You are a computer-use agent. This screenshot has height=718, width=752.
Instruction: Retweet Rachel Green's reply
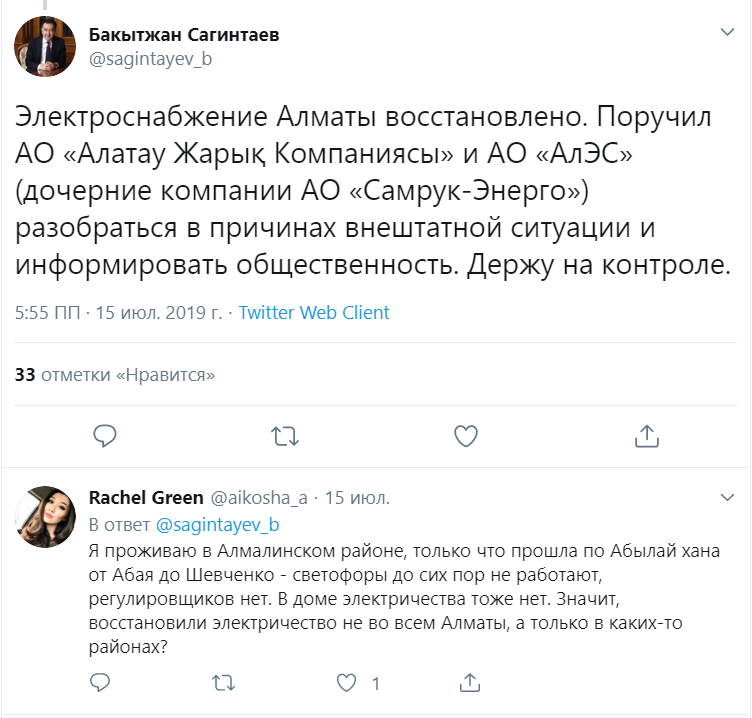coord(224,683)
